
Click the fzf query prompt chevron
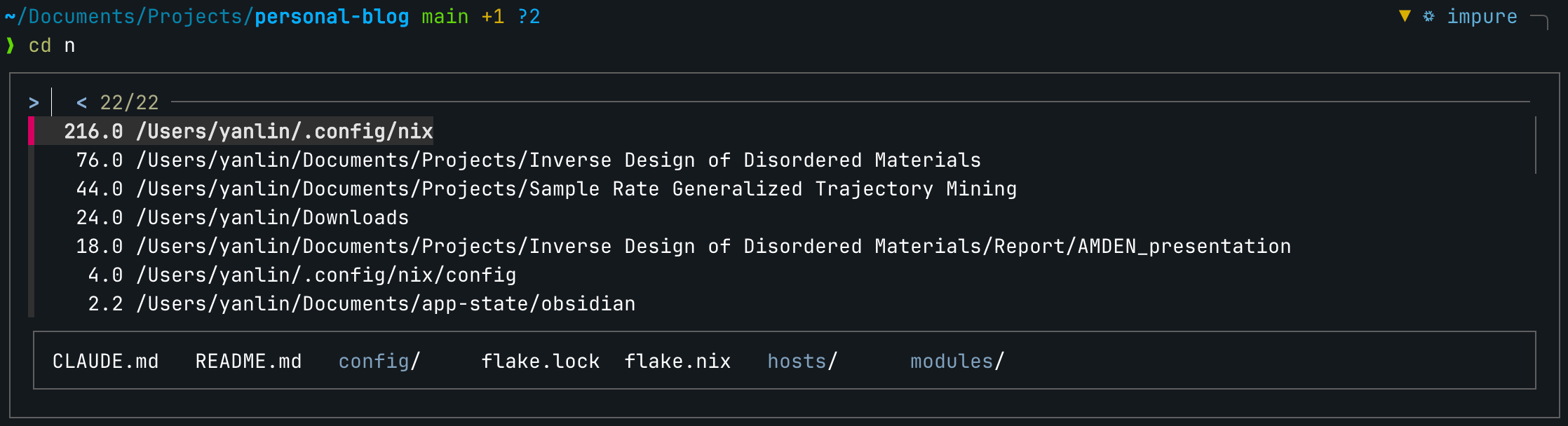pyautogui.click(x=34, y=103)
